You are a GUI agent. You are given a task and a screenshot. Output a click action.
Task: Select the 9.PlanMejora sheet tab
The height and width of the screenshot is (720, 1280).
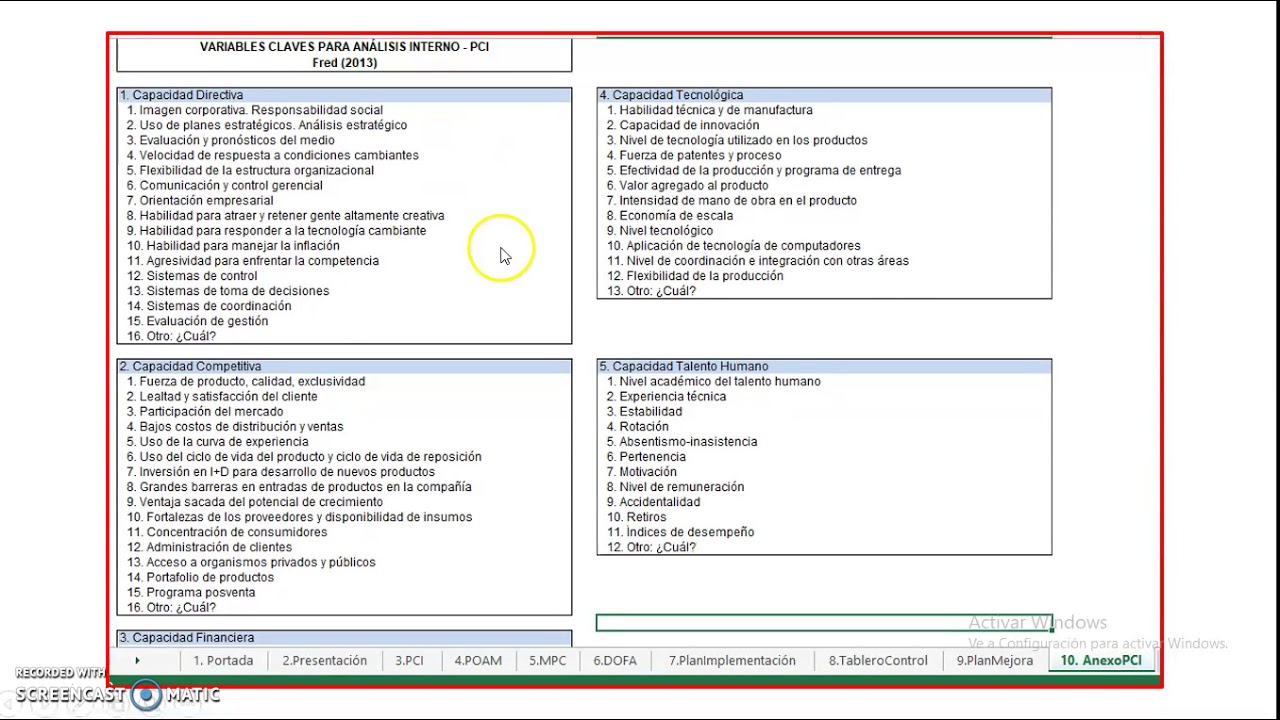coord(994,661)
